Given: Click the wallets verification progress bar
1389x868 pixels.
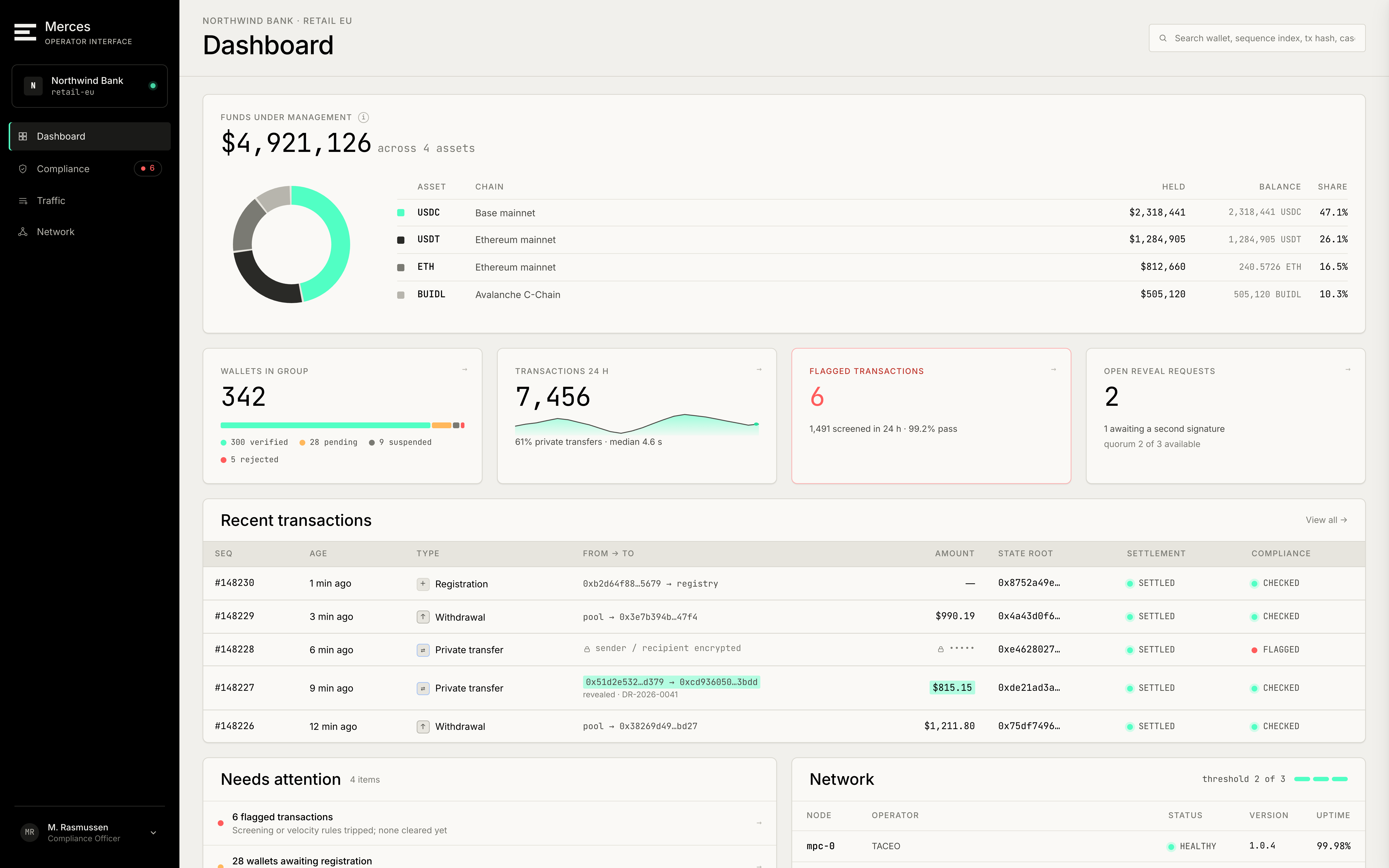Looking at the screenshot, I should click(343, 425).
